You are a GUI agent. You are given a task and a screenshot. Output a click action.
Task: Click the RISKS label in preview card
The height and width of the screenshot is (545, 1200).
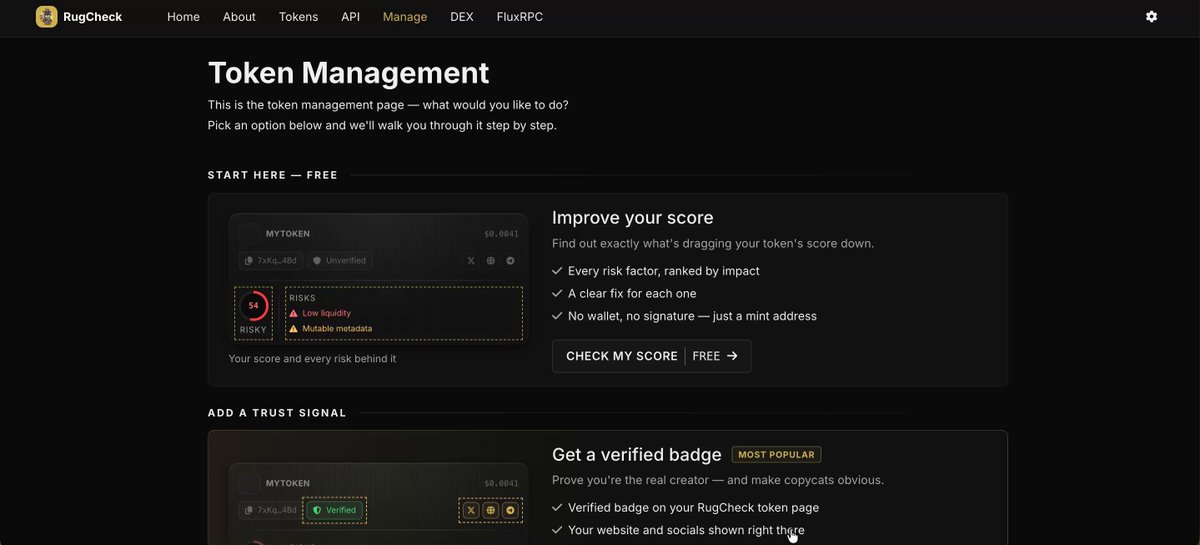pos(302,298)
